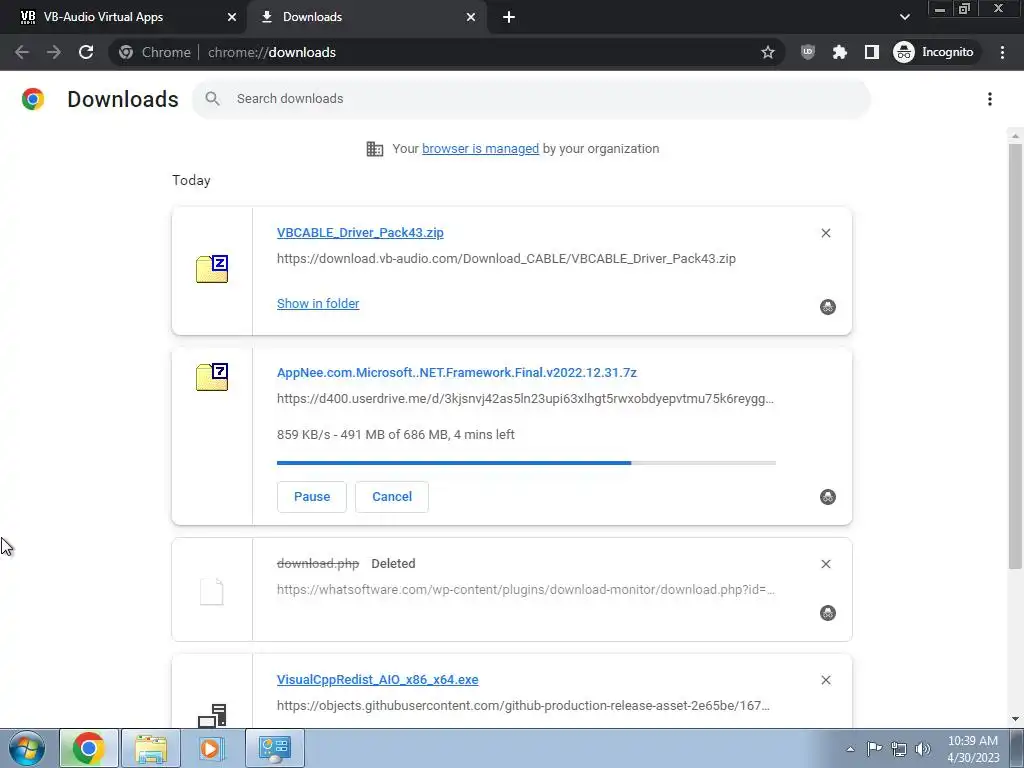The image size is (1024, 768).
Task: Open VBCABLE_Driver_Pack43.zip file link
Action: pyautogui.click(x=360, y=232)
